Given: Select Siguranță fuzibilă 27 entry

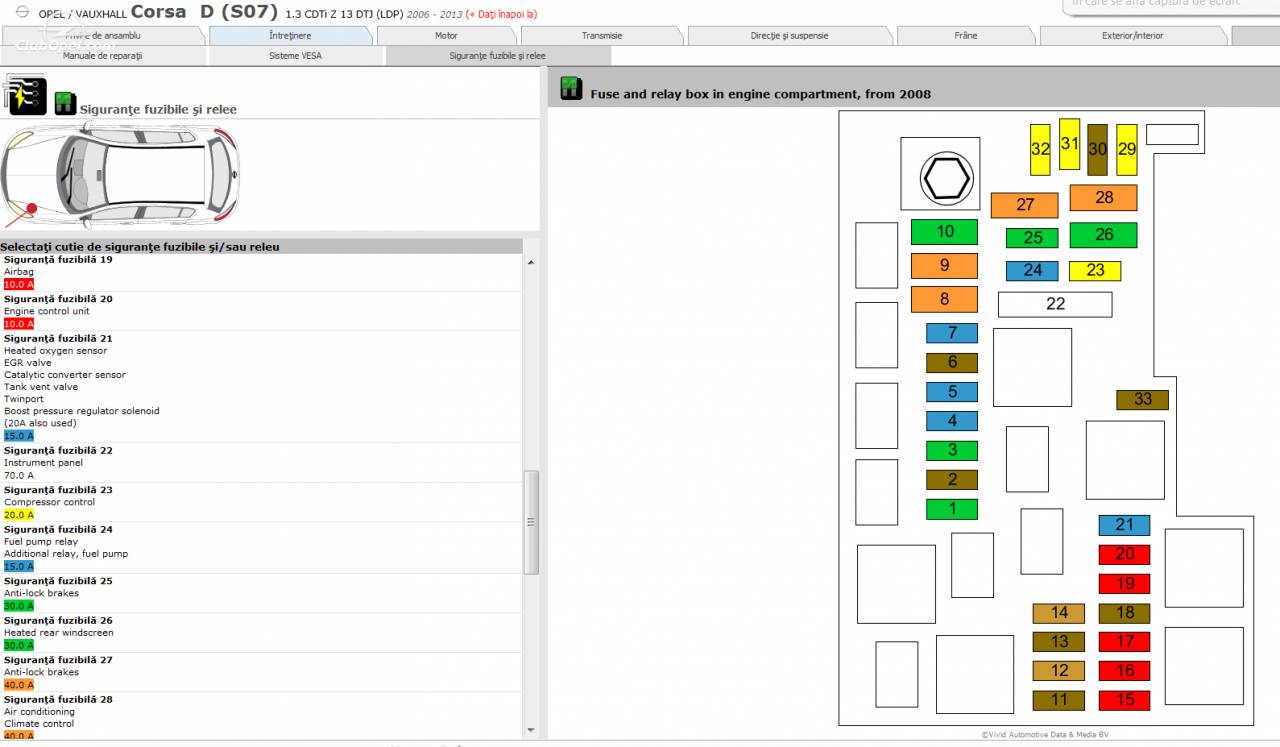Looking at the screenshot, I should pyautogui.click(x=261, y=672).
